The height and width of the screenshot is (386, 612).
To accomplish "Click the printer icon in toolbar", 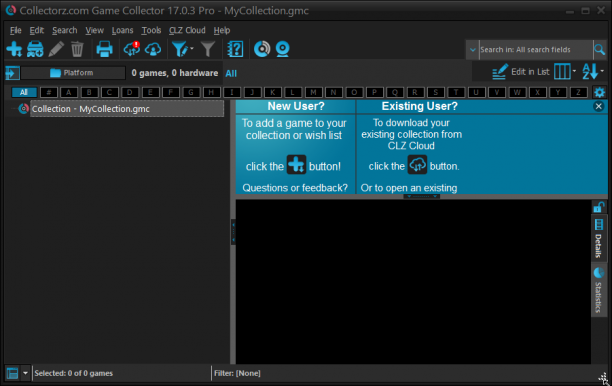I will tap(104, 49).
